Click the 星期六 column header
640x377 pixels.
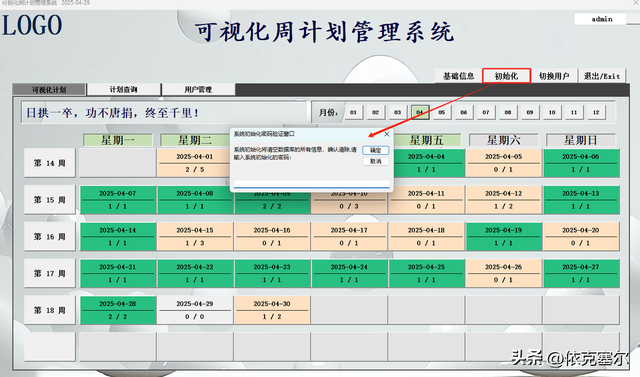504,140
